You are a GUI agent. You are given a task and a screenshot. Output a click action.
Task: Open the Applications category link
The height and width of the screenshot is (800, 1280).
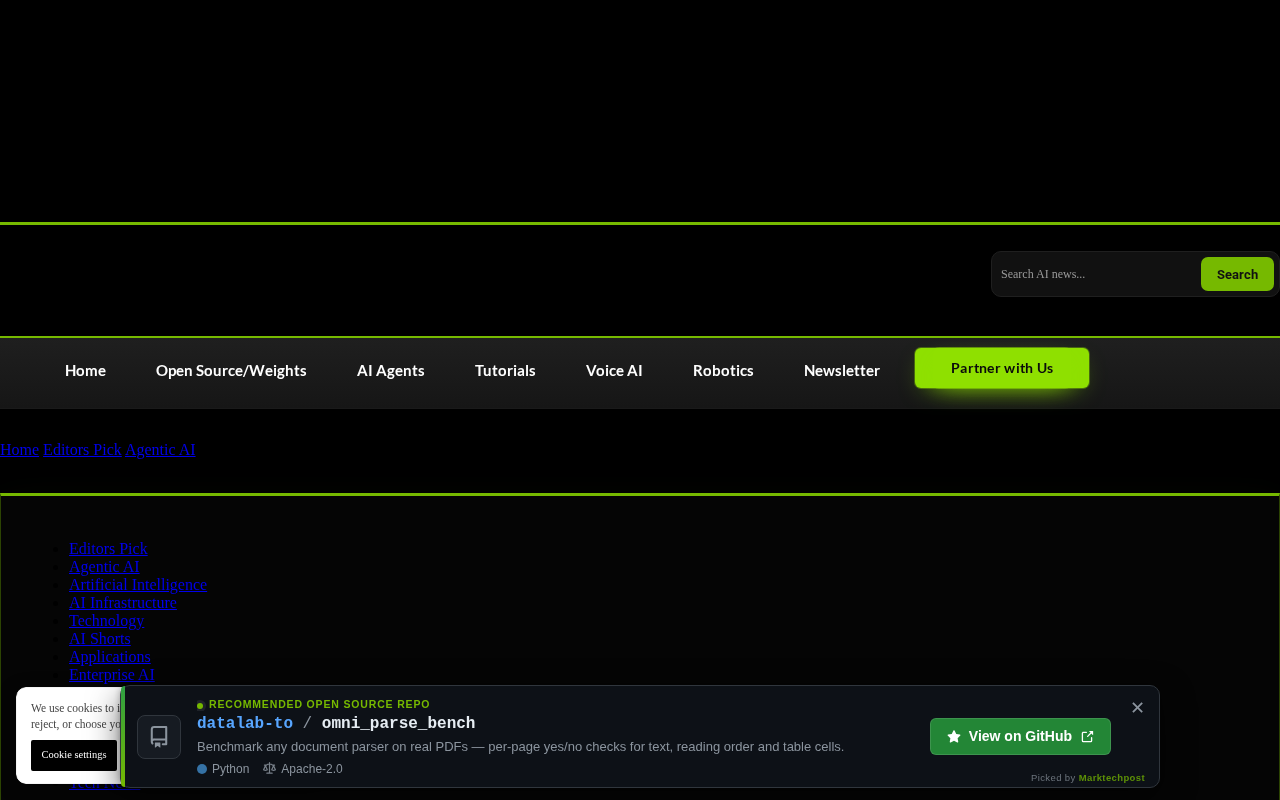pos(110,657)
